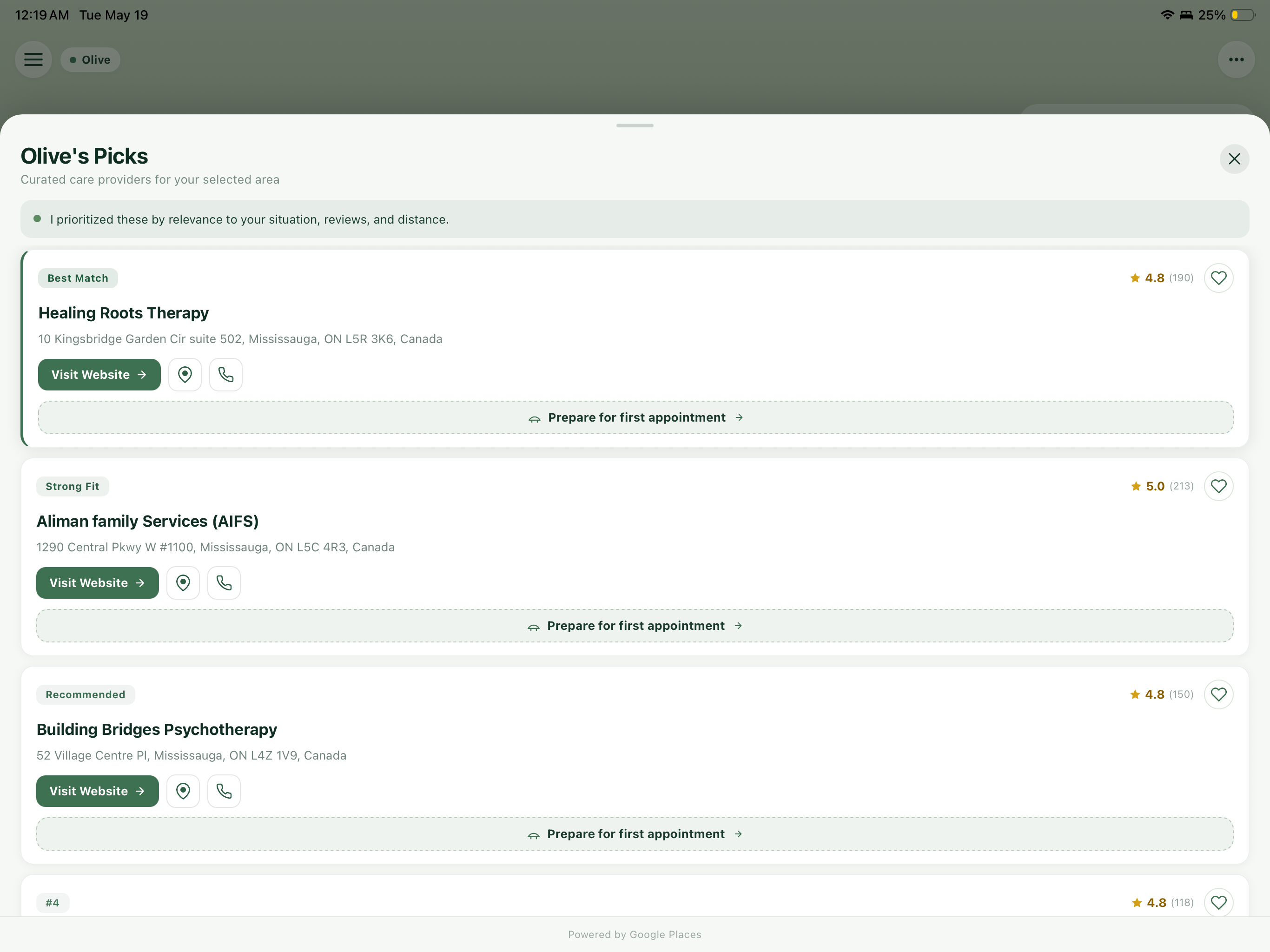Tap the 52 Village Centre Pl address
The width and height of the screenshot is (1270, 952).
192,756
